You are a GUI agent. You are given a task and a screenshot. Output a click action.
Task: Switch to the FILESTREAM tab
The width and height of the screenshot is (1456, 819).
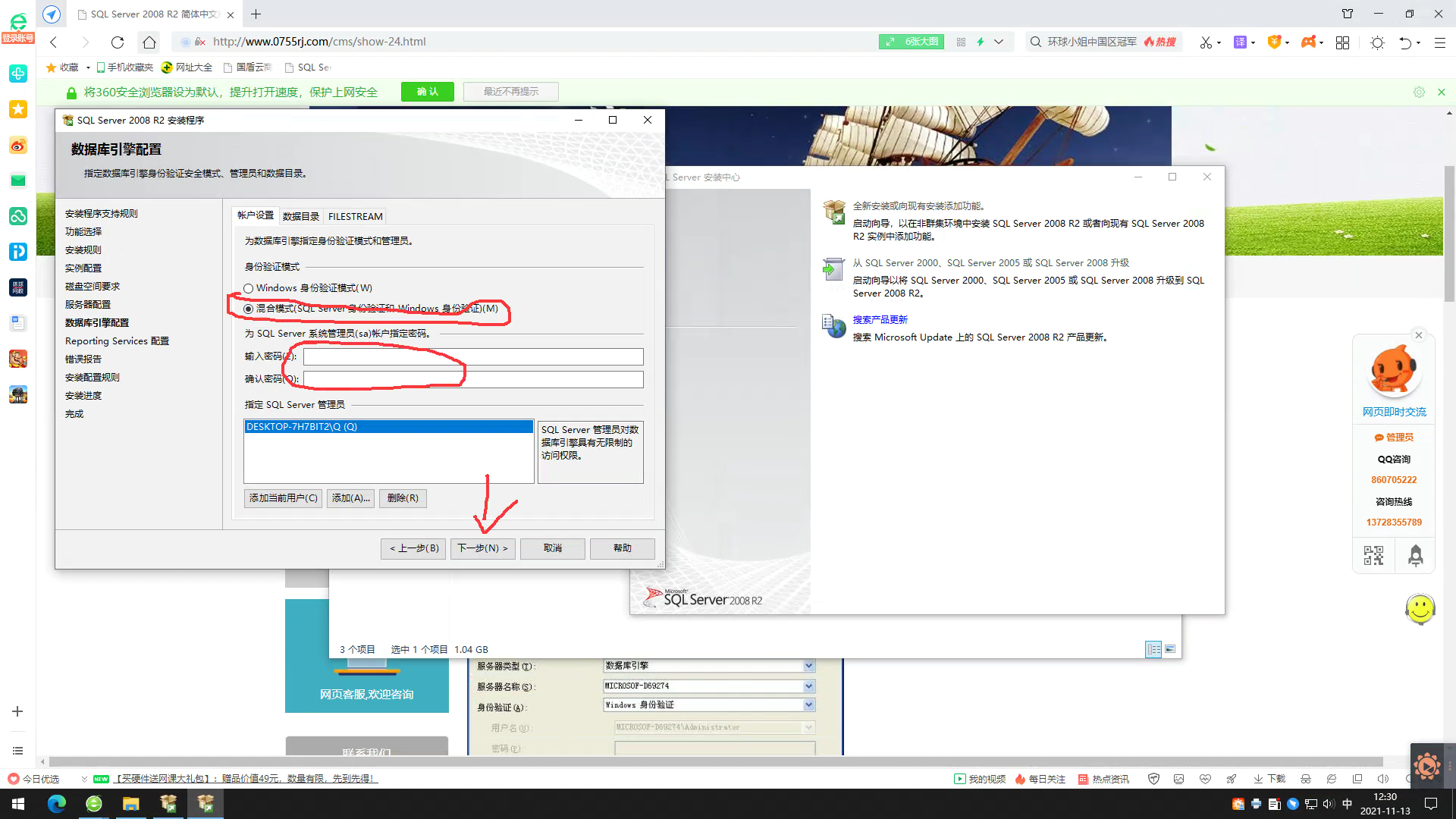click(355, 216)
